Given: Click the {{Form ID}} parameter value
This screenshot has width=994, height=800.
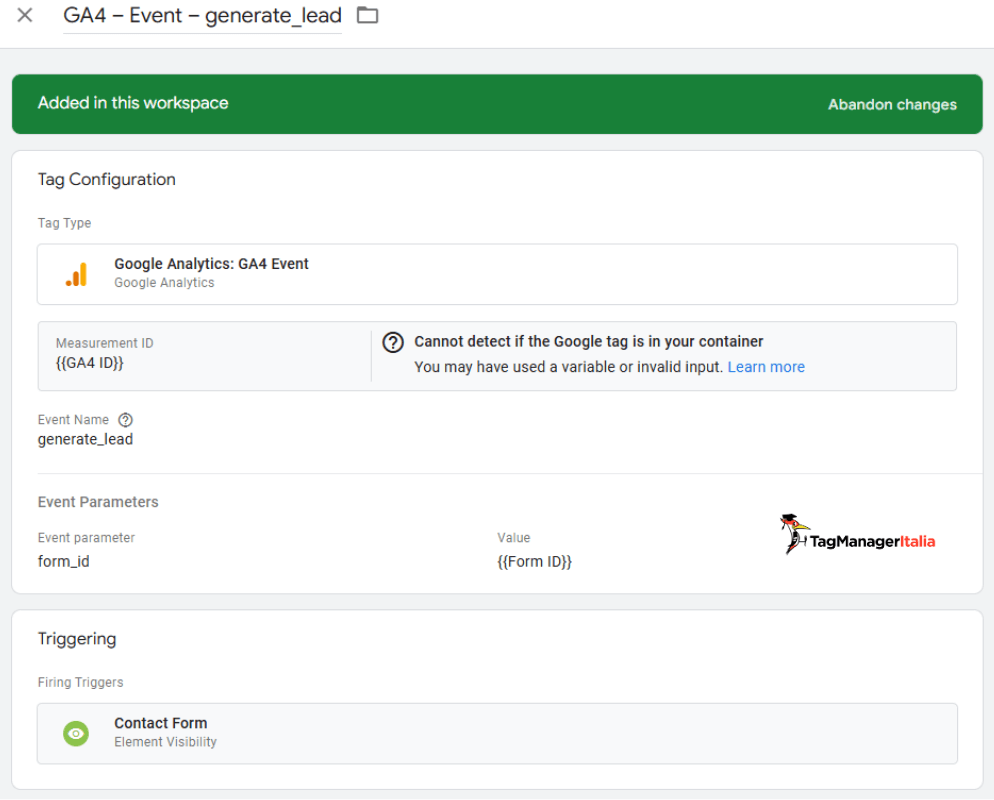Looking at the screenshot, I should pyautogui.click(x=534, y=562).
